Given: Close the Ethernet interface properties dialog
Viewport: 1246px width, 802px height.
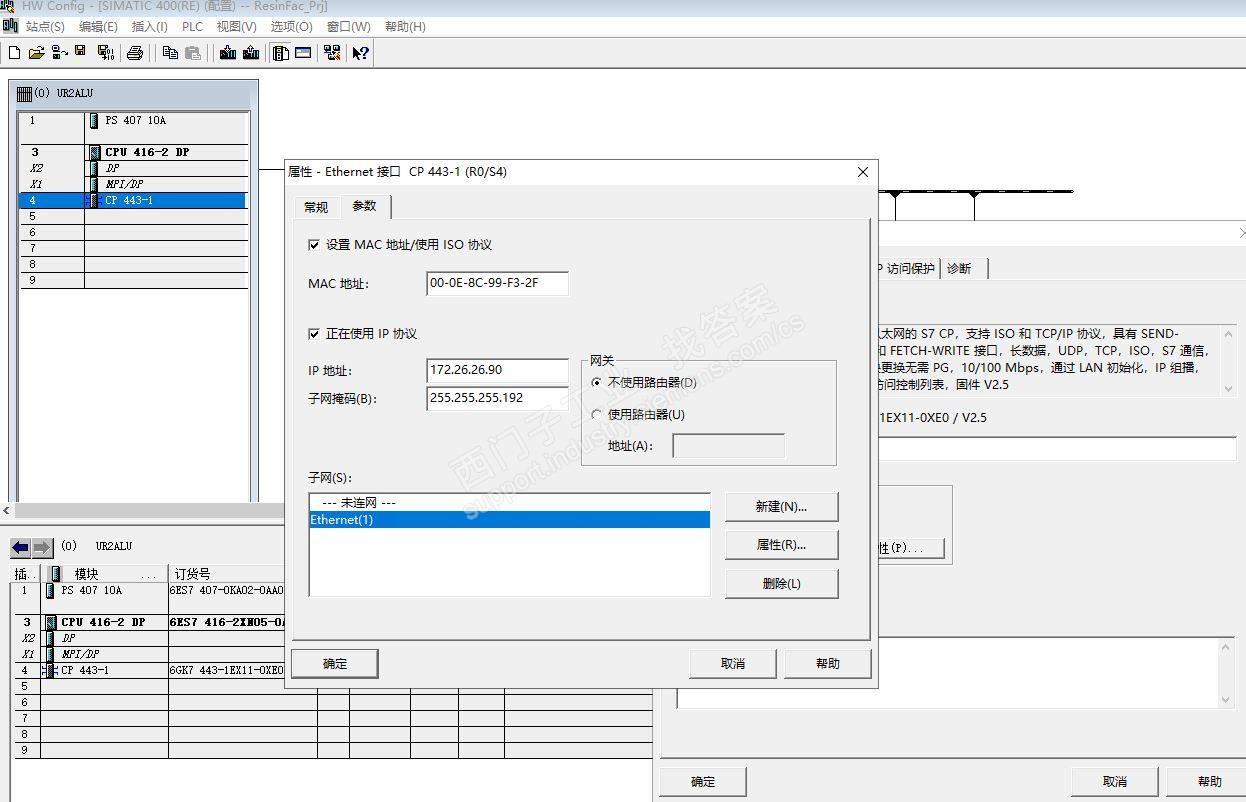Looking at the screenshot, I should [x=863, y=172].
